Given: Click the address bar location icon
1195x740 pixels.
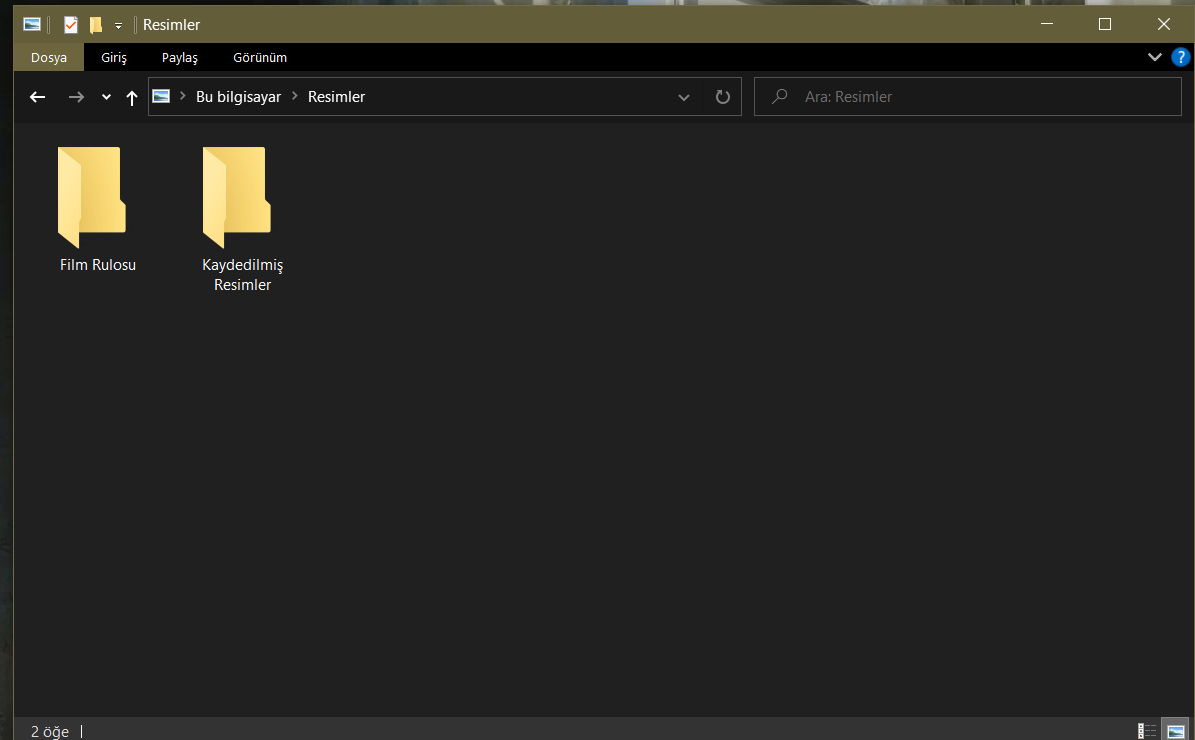Looking at the screenshot, I should click(x=161, y=96).
